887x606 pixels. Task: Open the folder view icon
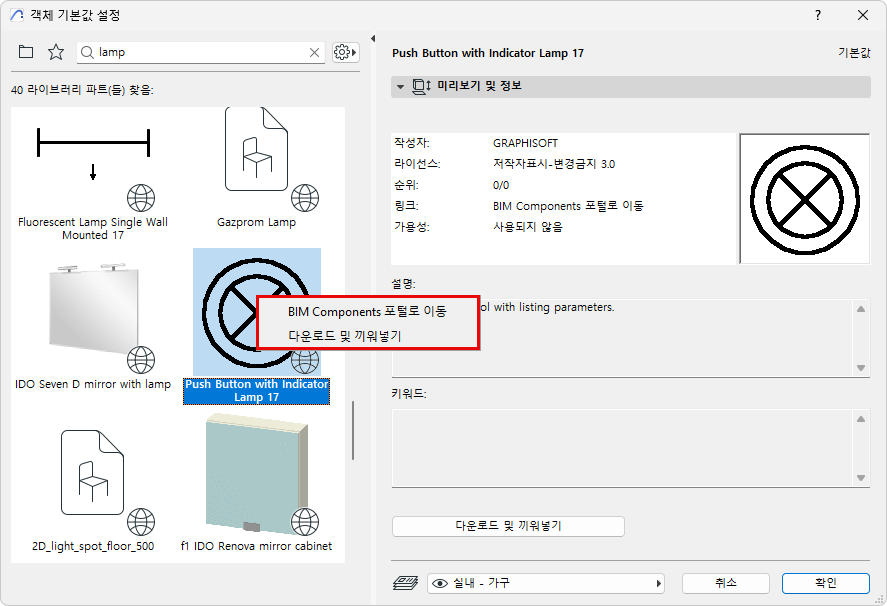point(26,52)
